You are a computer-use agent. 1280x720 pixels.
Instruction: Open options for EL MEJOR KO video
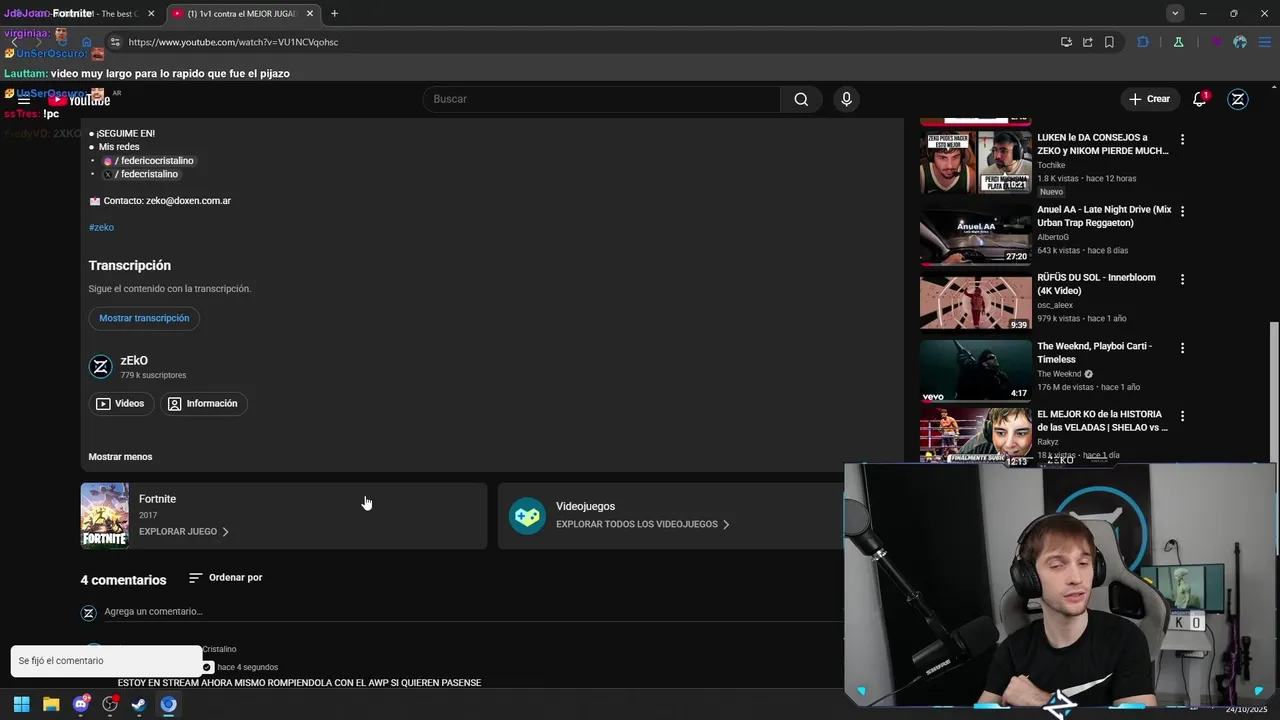pyautogui.click(x=1182, y=416)
